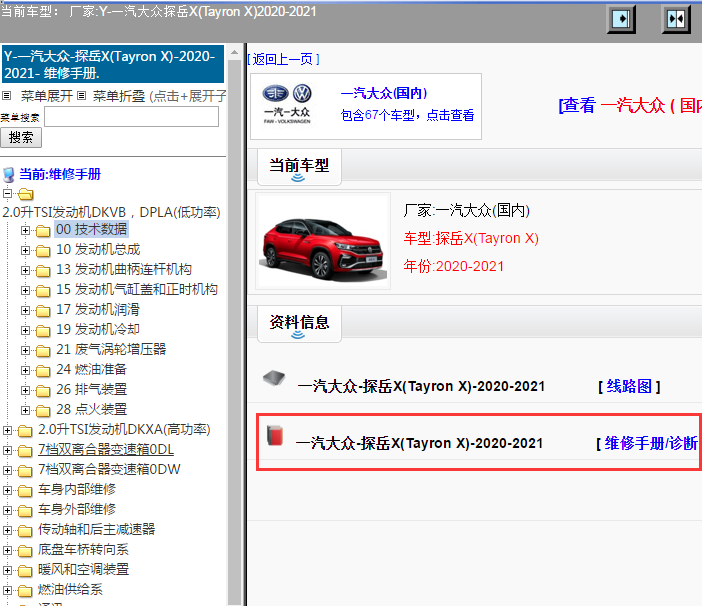Viewport: 702px width, 606px height.
Task: Click folder icon for 17 发动机润滑
Action: point(43,311)
